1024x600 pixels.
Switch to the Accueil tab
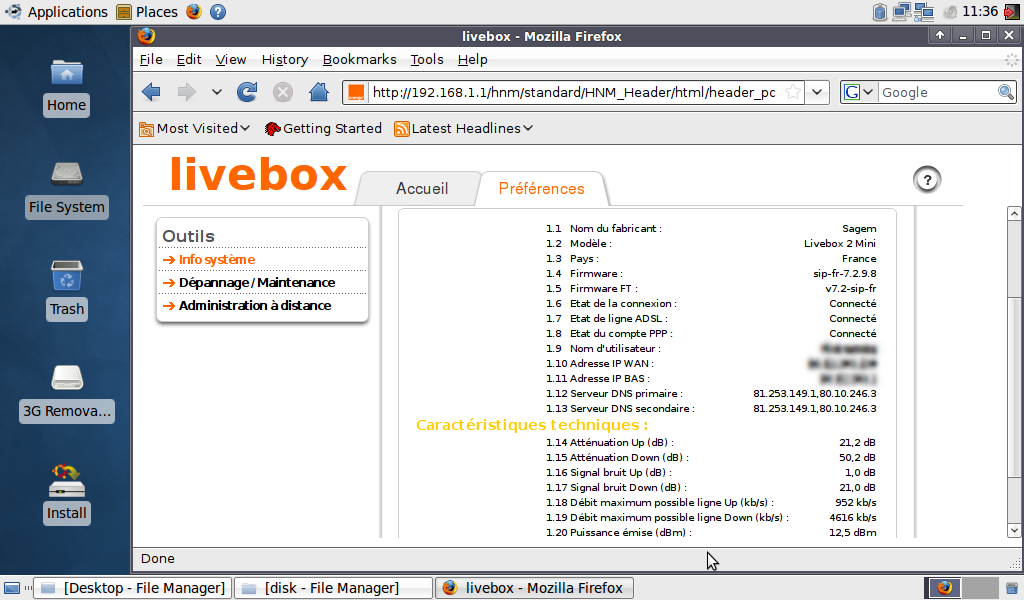click(422, 189)
